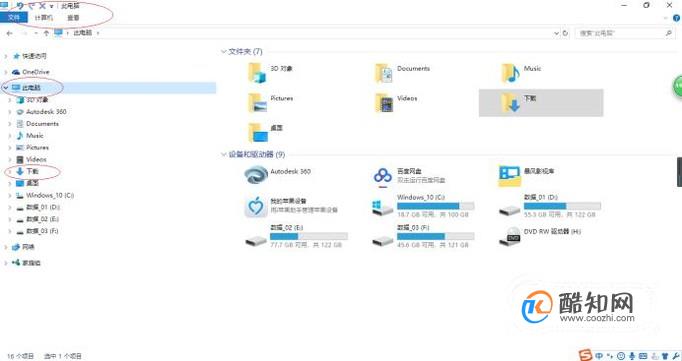
Task: Open the quick access toolbar customize dropdown
Action: point(52,6)
